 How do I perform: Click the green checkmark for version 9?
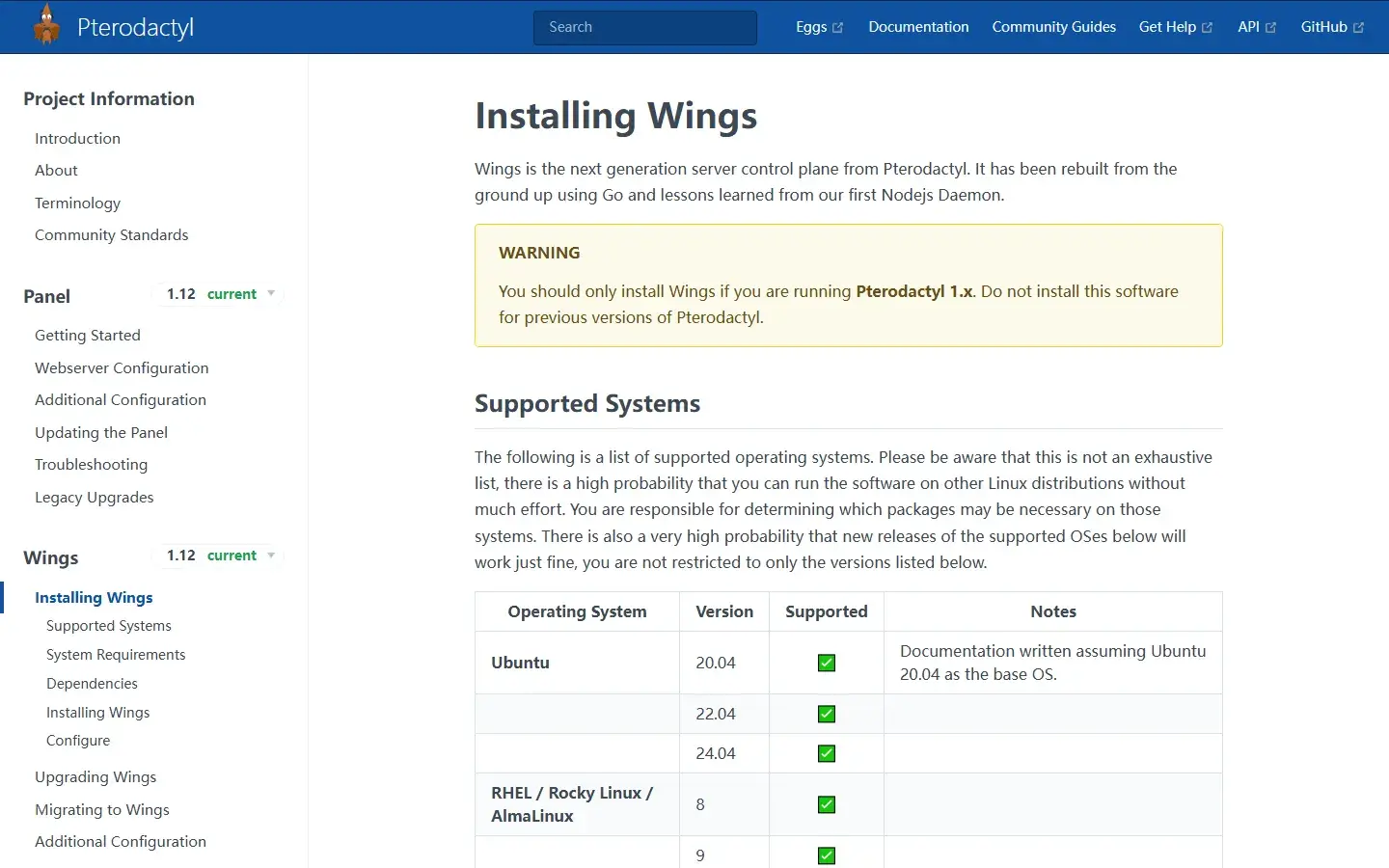pyautogui.click(x=827, y=855)
